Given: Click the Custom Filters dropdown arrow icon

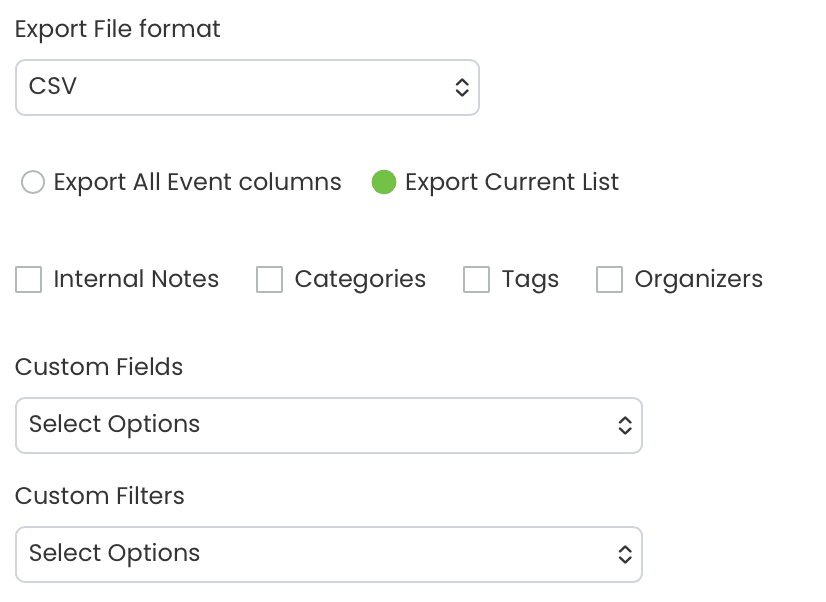Looking at the screenshot, I should point(624,554).
